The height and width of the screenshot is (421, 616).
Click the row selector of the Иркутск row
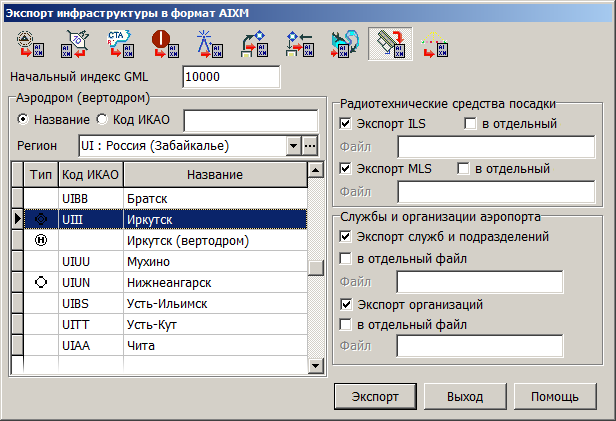(x=17, y=219)
